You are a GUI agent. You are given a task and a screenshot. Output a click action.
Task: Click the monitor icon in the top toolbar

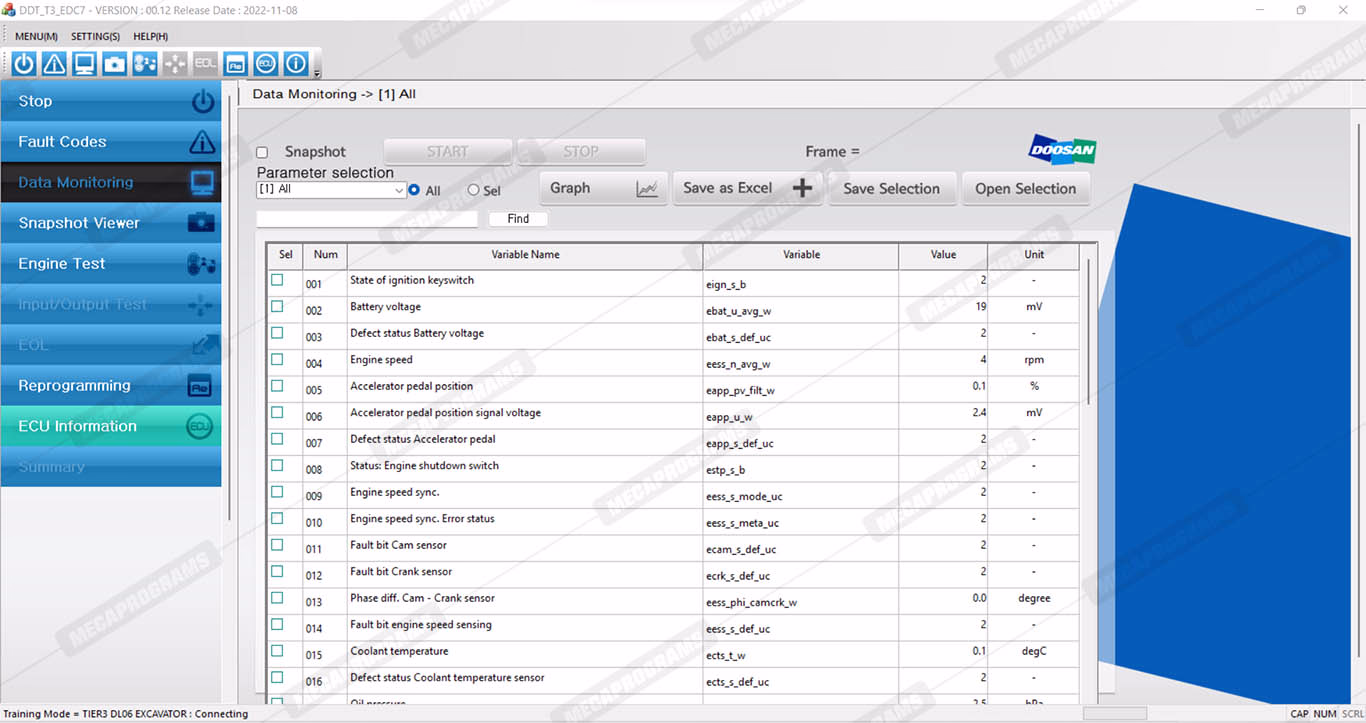pos(84,64)
